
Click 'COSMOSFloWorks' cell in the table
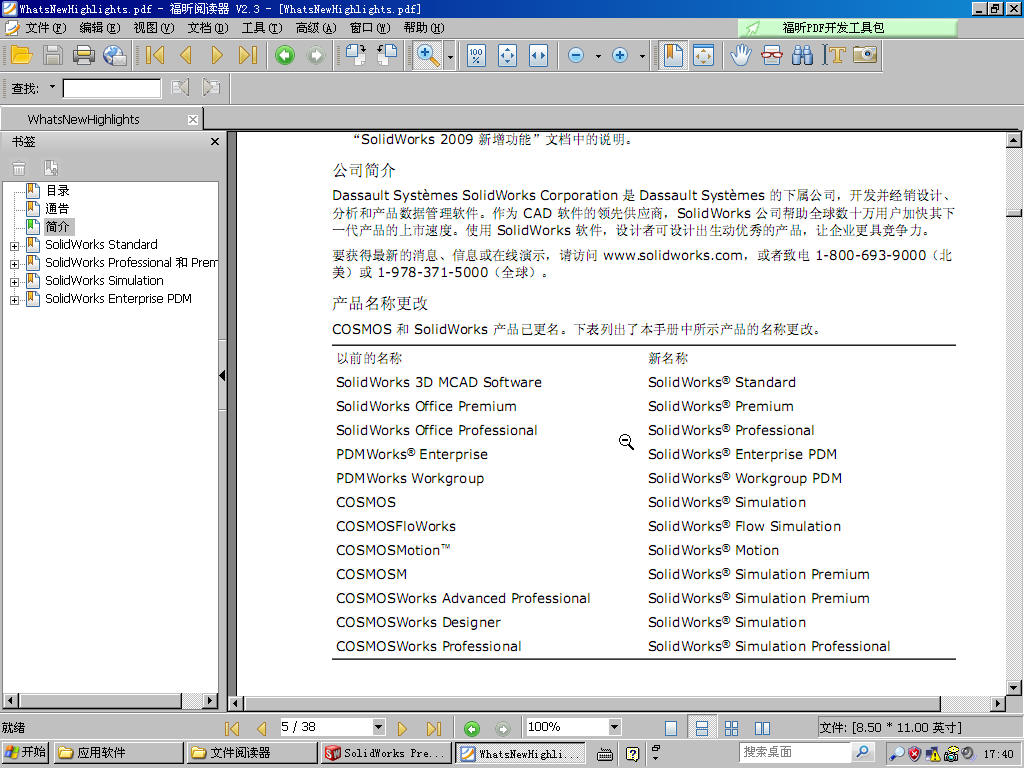click(396, 526)
